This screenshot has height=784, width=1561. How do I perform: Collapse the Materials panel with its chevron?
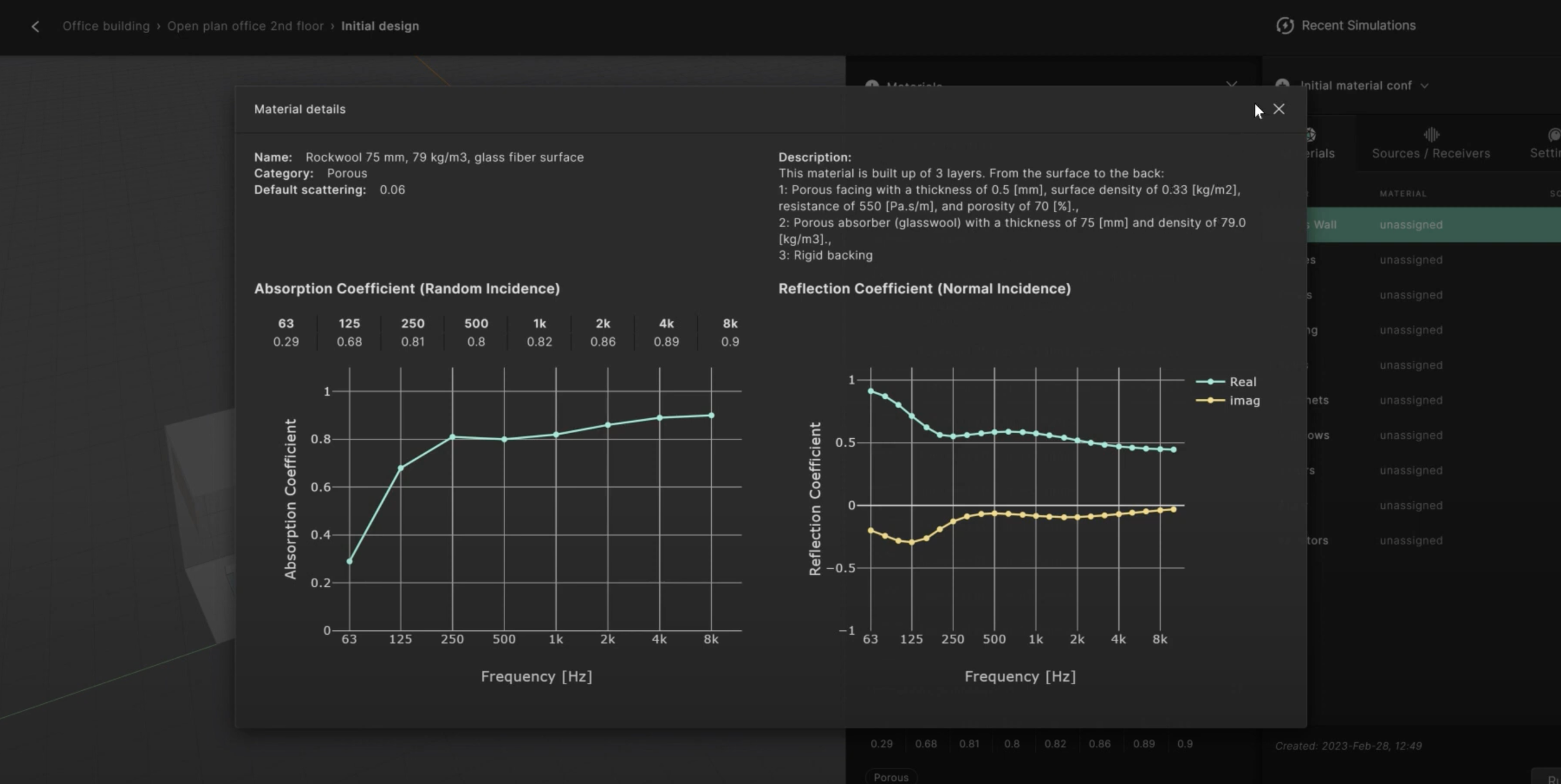coord(1231,86)
